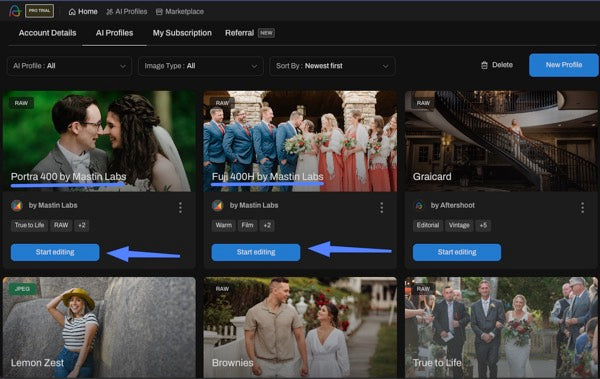Click the NEW badge beside Referral
The height and width of the screenshot is (379, 600).
pyautogui.click(x=266, y=33)
